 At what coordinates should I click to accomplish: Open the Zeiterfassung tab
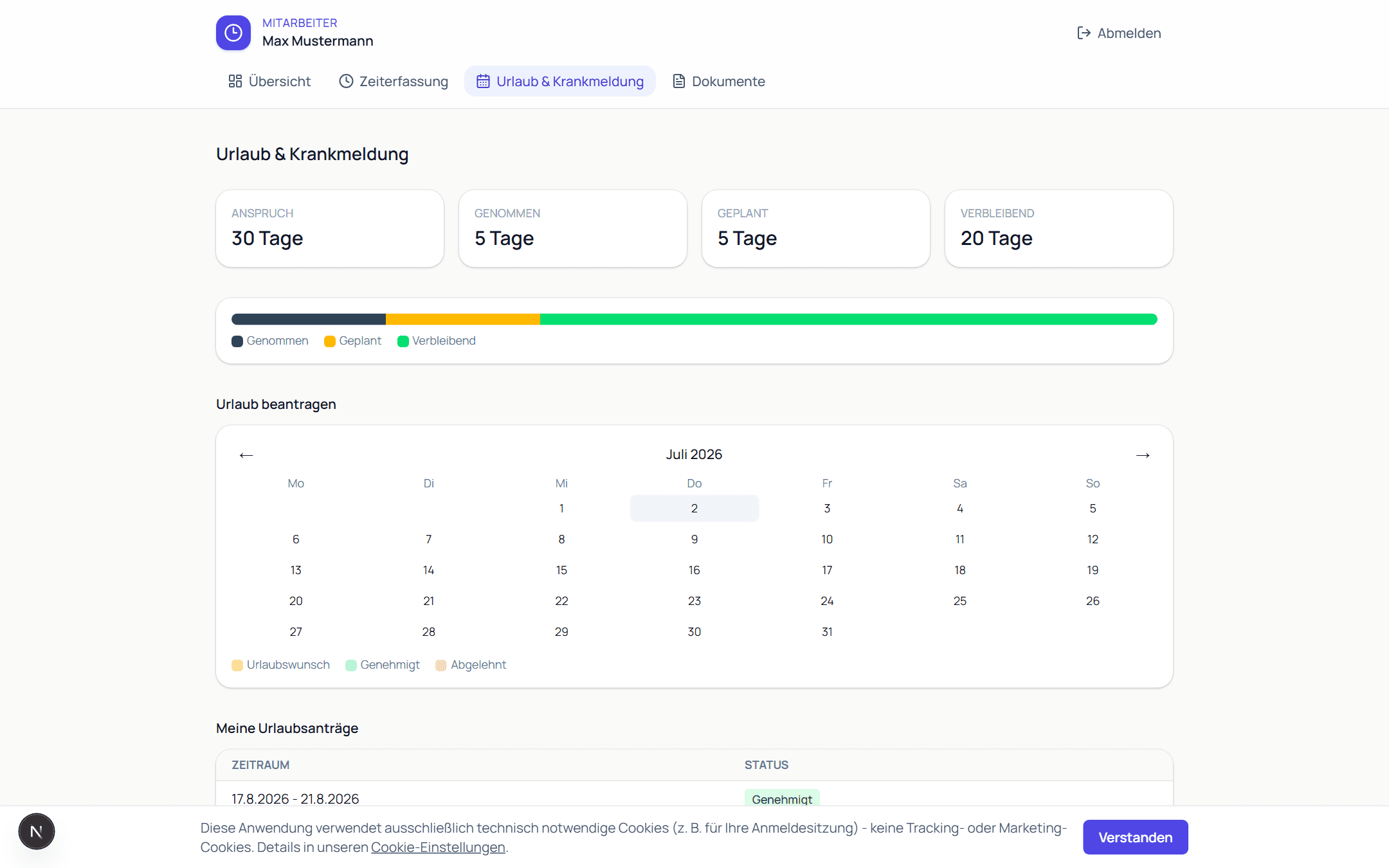coord(394,81)
